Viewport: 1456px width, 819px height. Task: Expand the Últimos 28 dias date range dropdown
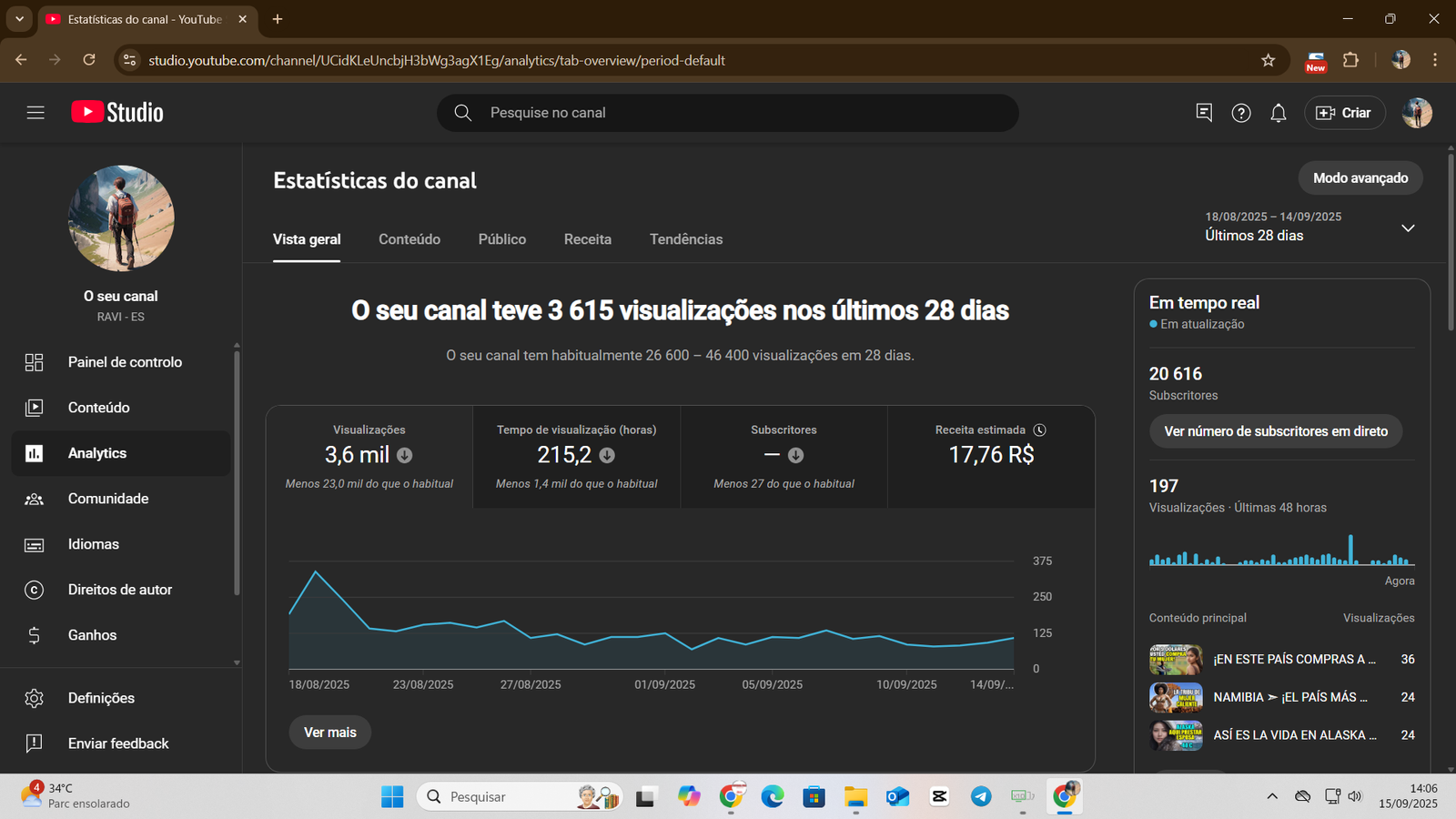pos(1407,227)
